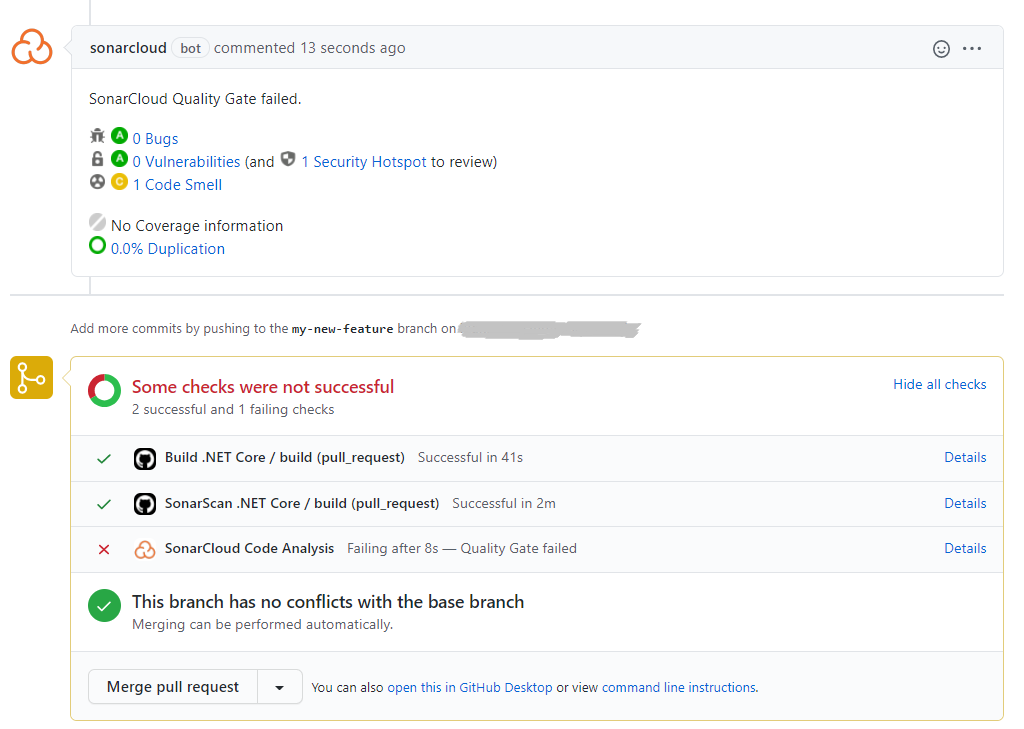
Task: Click 'No Coverage information' text
Action: pyautogui.click(x=197, y=225)
